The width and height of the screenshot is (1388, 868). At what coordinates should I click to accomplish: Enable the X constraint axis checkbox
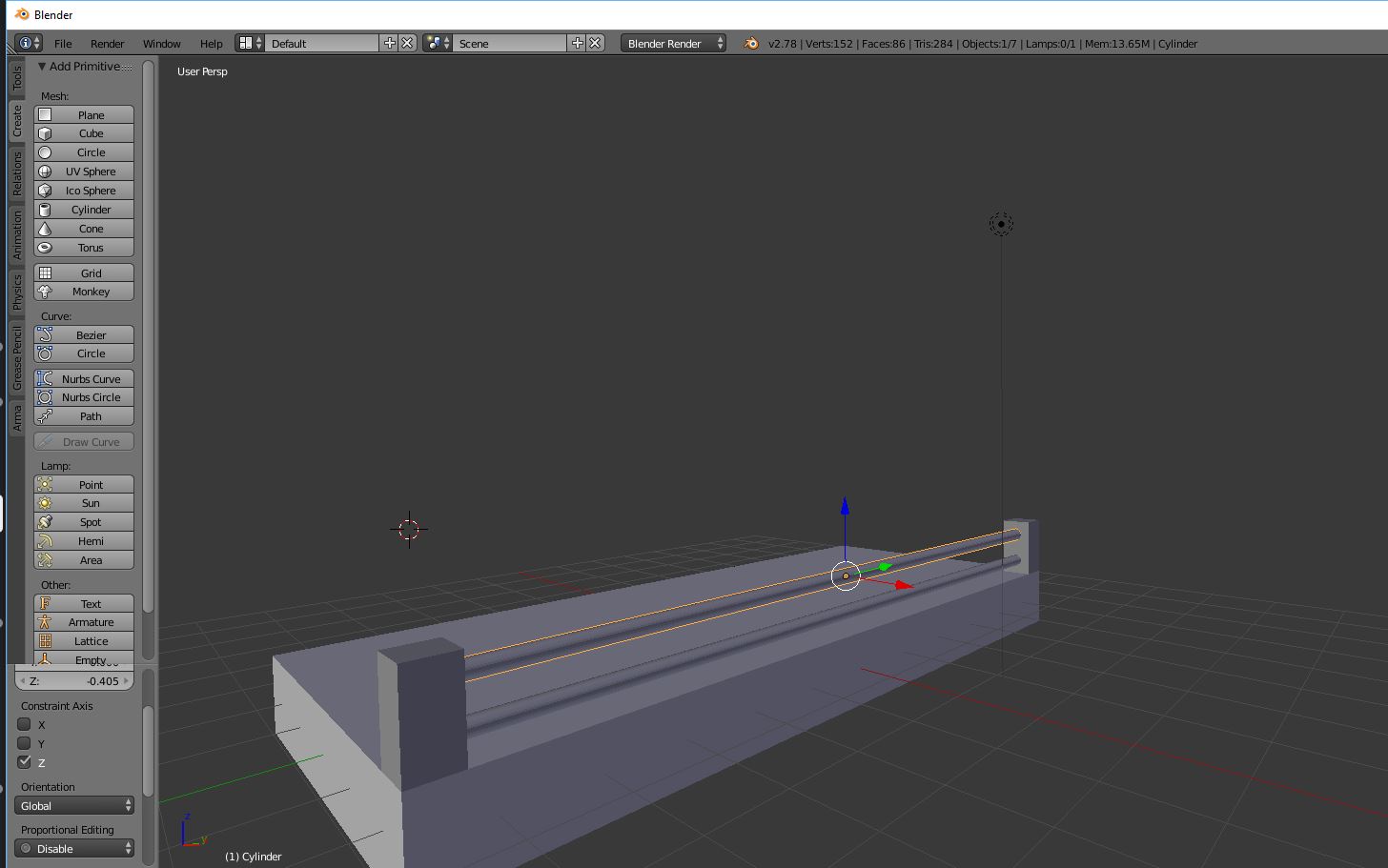pyautogui.click(x=25, y=724)
